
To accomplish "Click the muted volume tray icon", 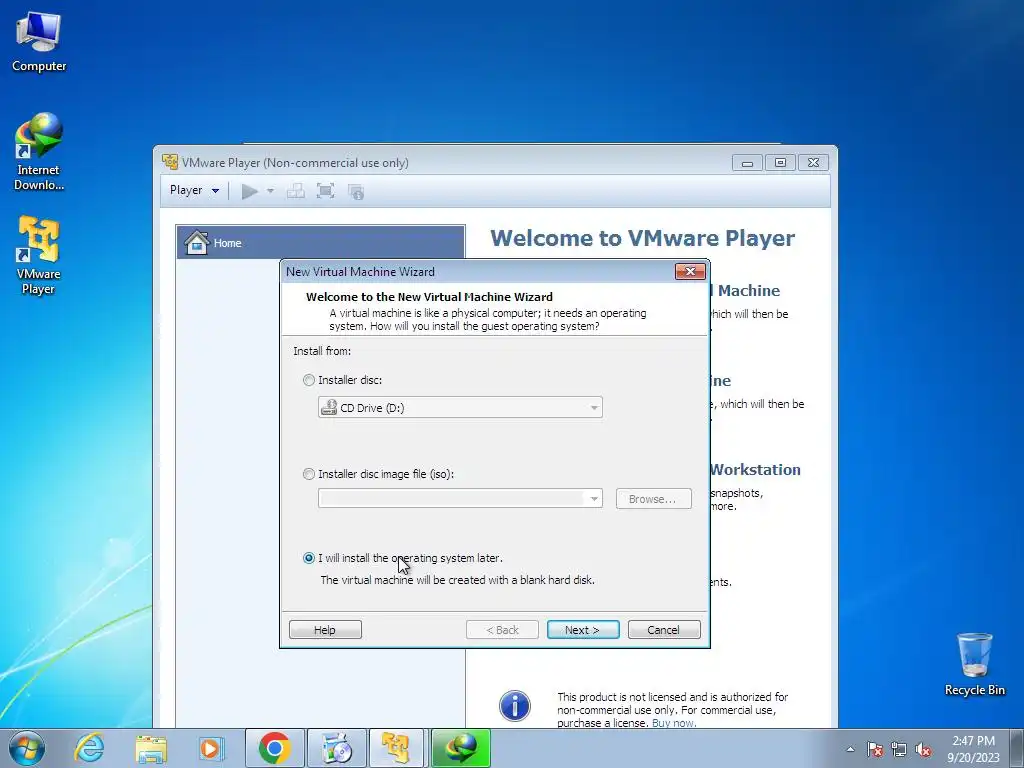I will coord(923,749).
